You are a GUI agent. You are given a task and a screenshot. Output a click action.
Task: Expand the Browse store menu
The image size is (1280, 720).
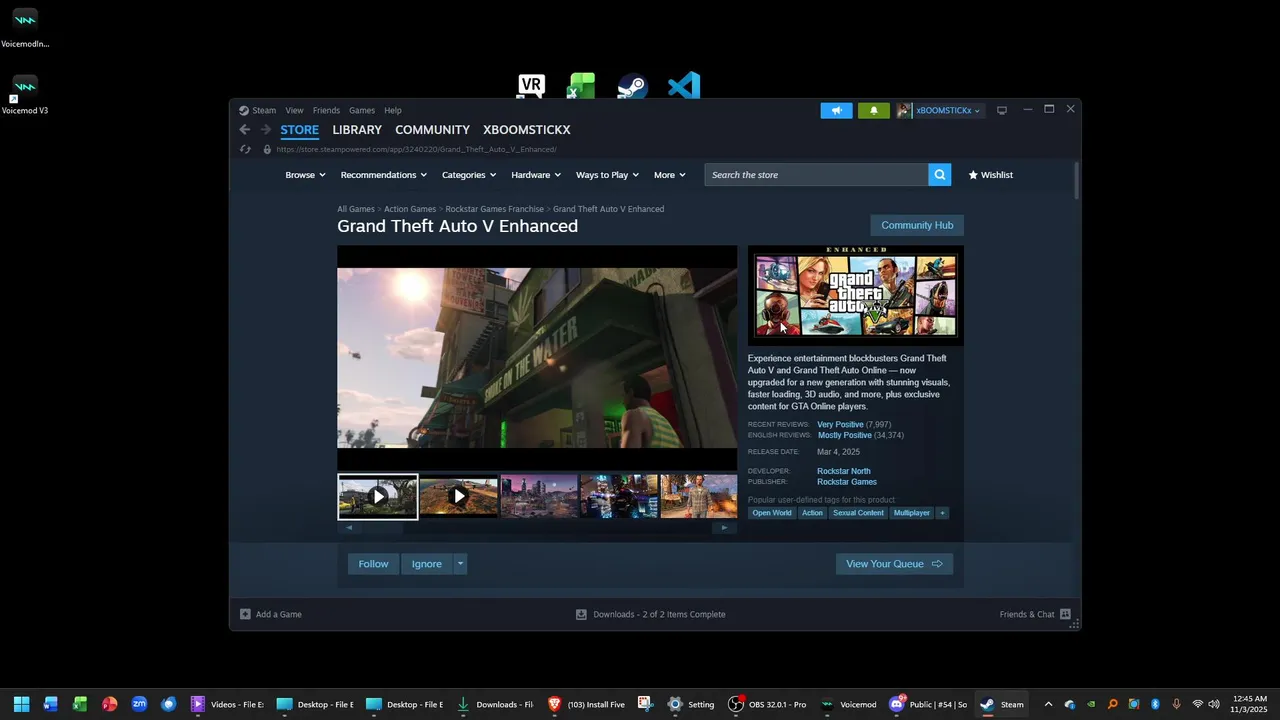305,175
